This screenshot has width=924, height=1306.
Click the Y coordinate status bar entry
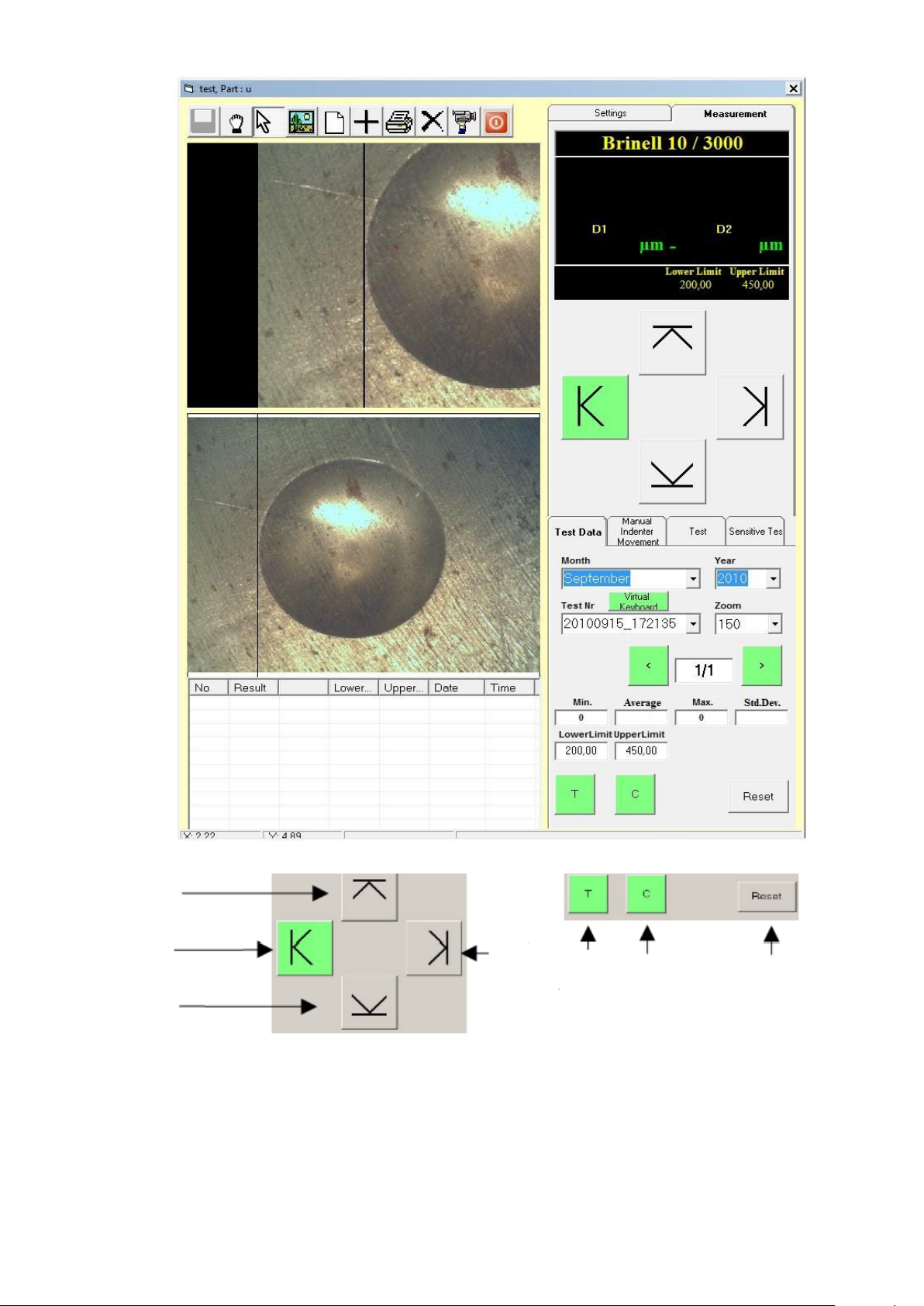[303, 835]
